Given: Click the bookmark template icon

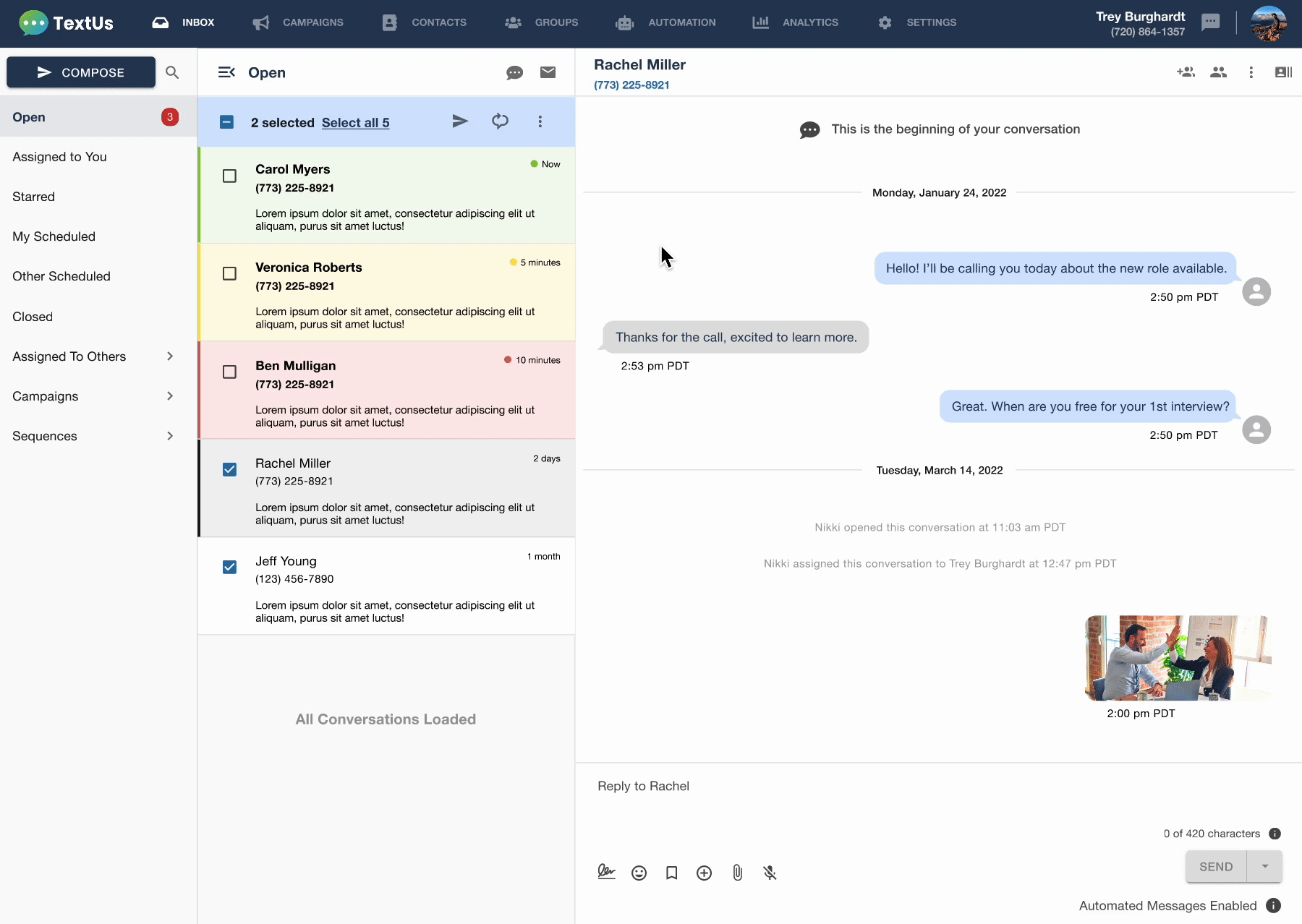Looking at the screenshot, I should pos(671,873).
